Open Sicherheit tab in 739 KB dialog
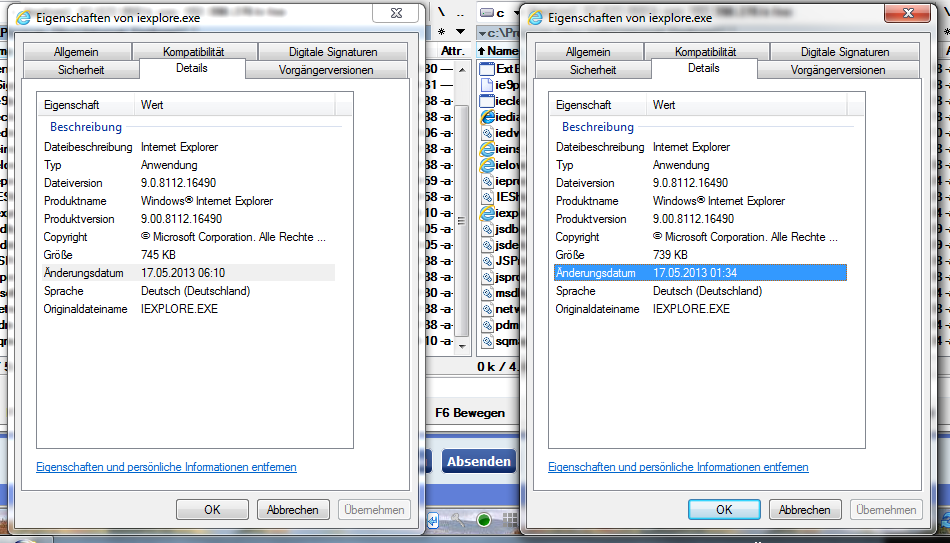950x543 pixels. click(593, 70)
